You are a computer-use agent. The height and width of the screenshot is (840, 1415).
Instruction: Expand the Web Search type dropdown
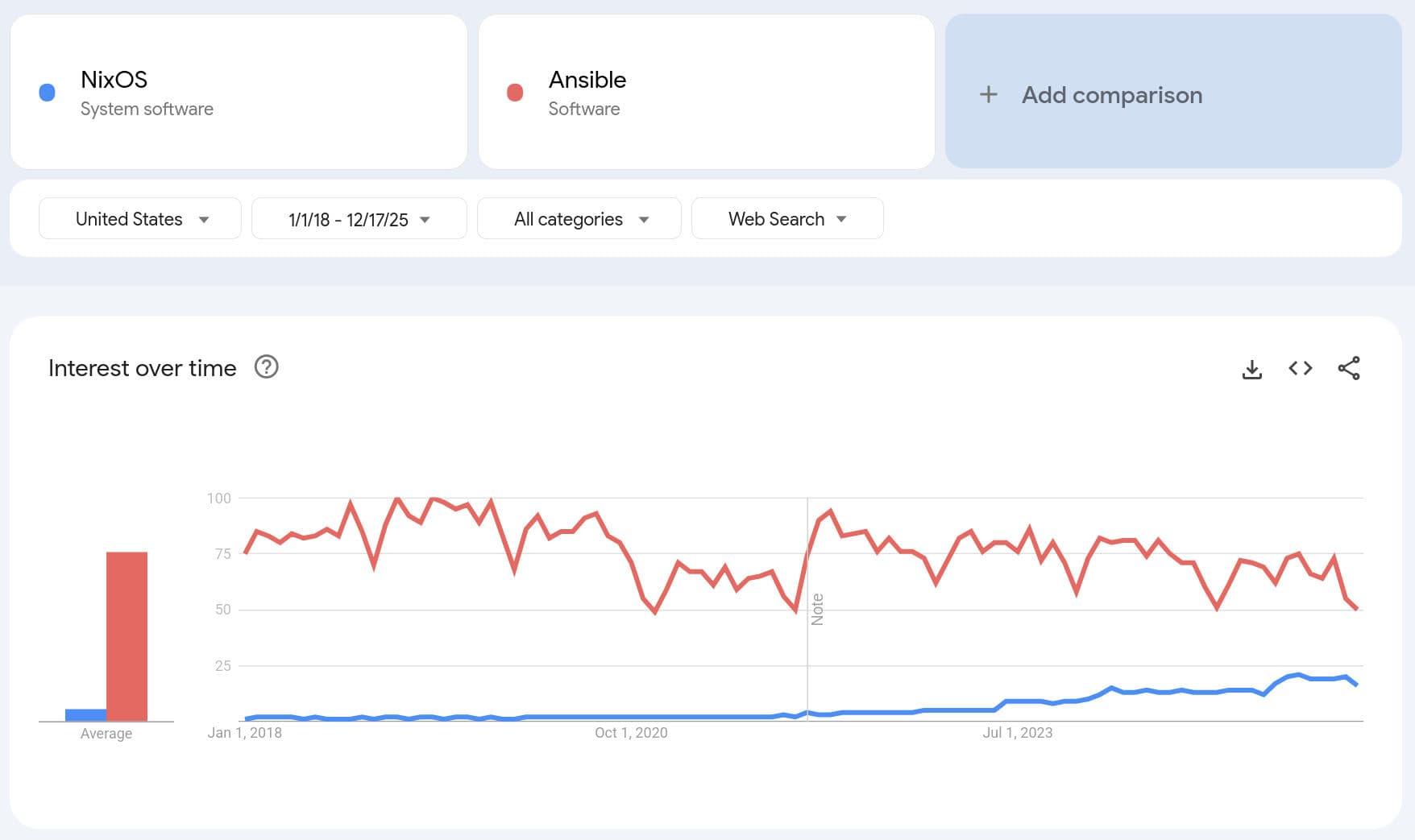(x=786, y=219)
